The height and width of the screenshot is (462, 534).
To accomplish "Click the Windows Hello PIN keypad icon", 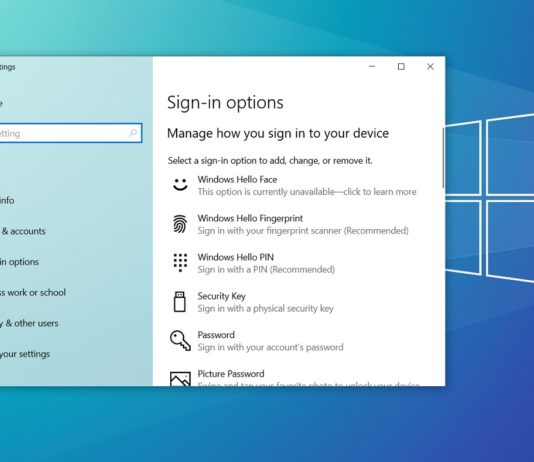I will pos(180,262).
